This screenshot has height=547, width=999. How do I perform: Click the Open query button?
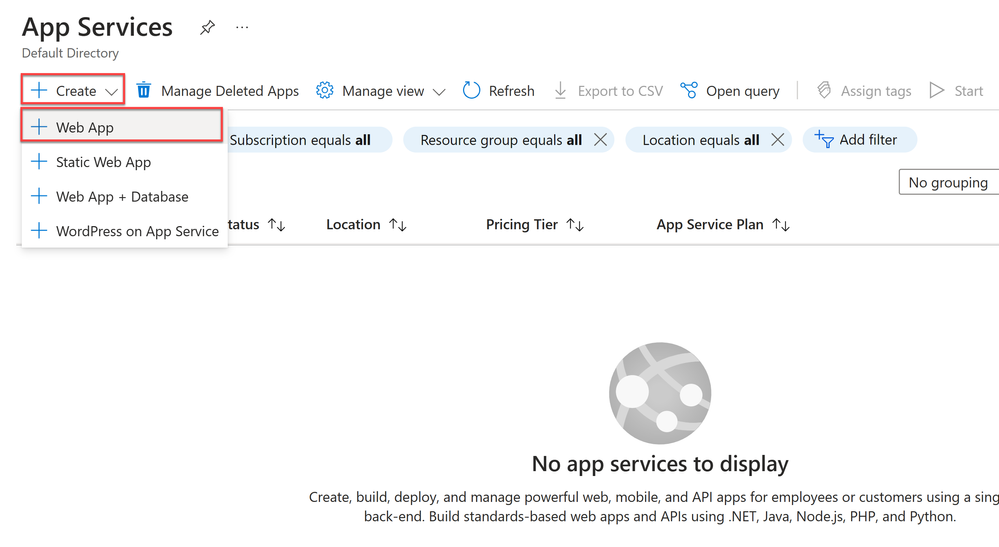point(730,90)
